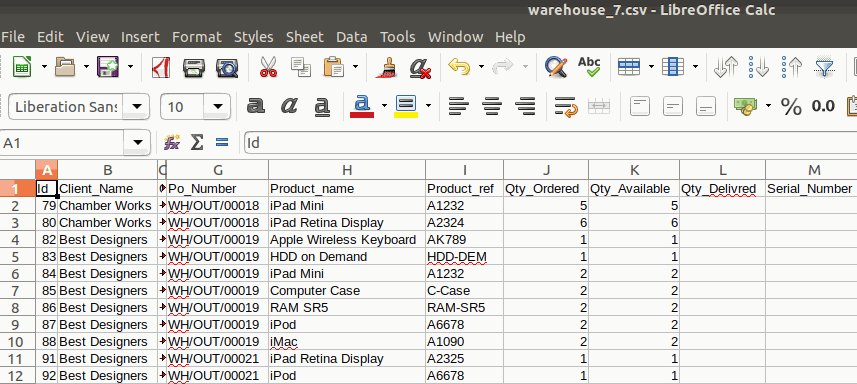Open the Format menu
The image size is (857, 384).
197,37
